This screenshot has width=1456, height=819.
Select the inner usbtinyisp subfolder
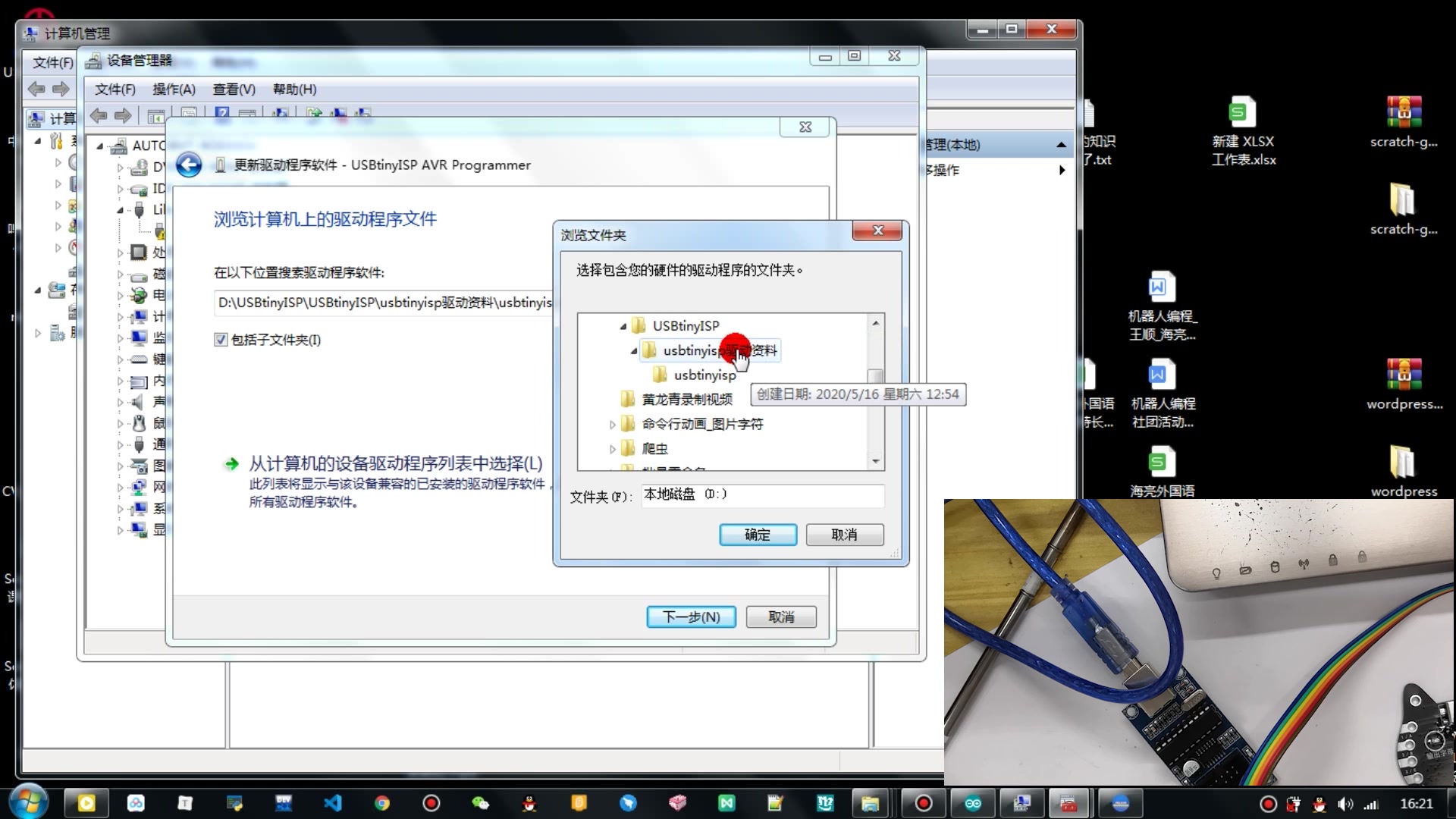click(704, 375)
